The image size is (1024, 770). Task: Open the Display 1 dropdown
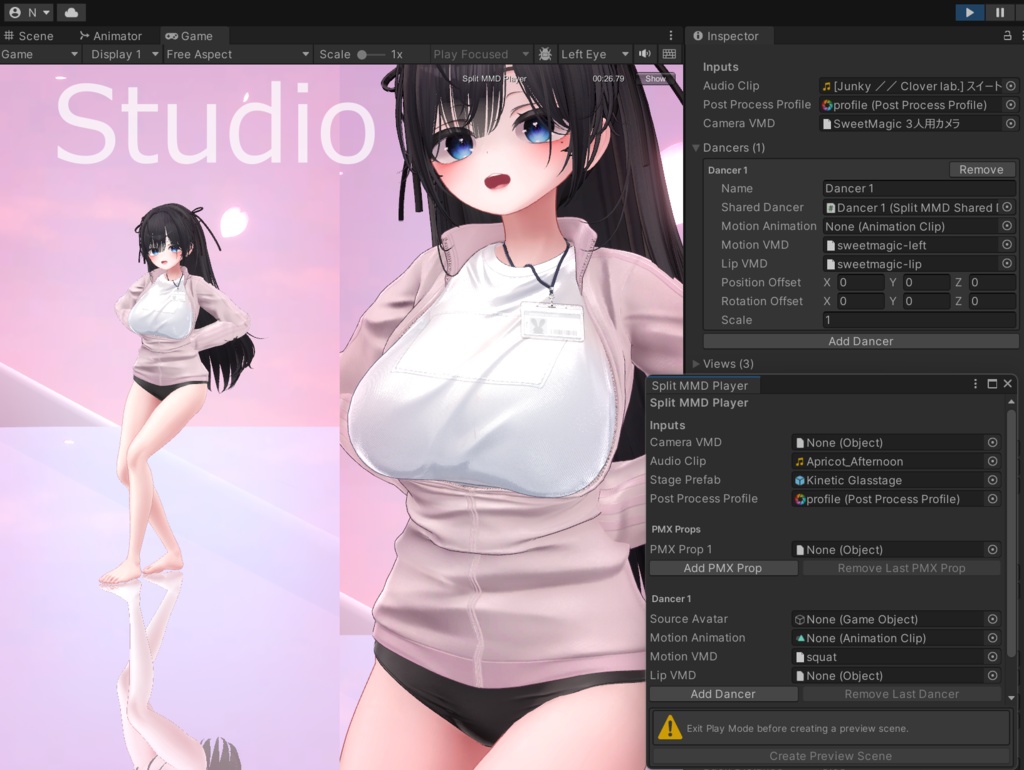tap(124, 54)
